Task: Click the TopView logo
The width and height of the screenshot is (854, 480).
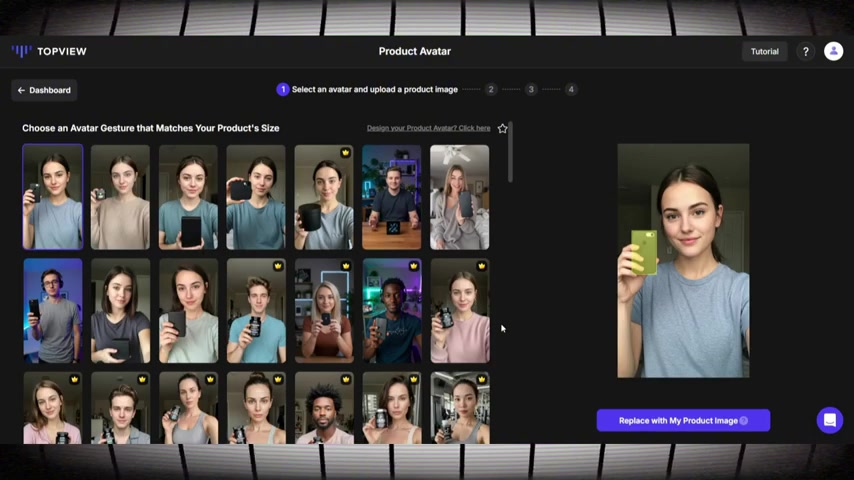Action: (x=49, y=51)
